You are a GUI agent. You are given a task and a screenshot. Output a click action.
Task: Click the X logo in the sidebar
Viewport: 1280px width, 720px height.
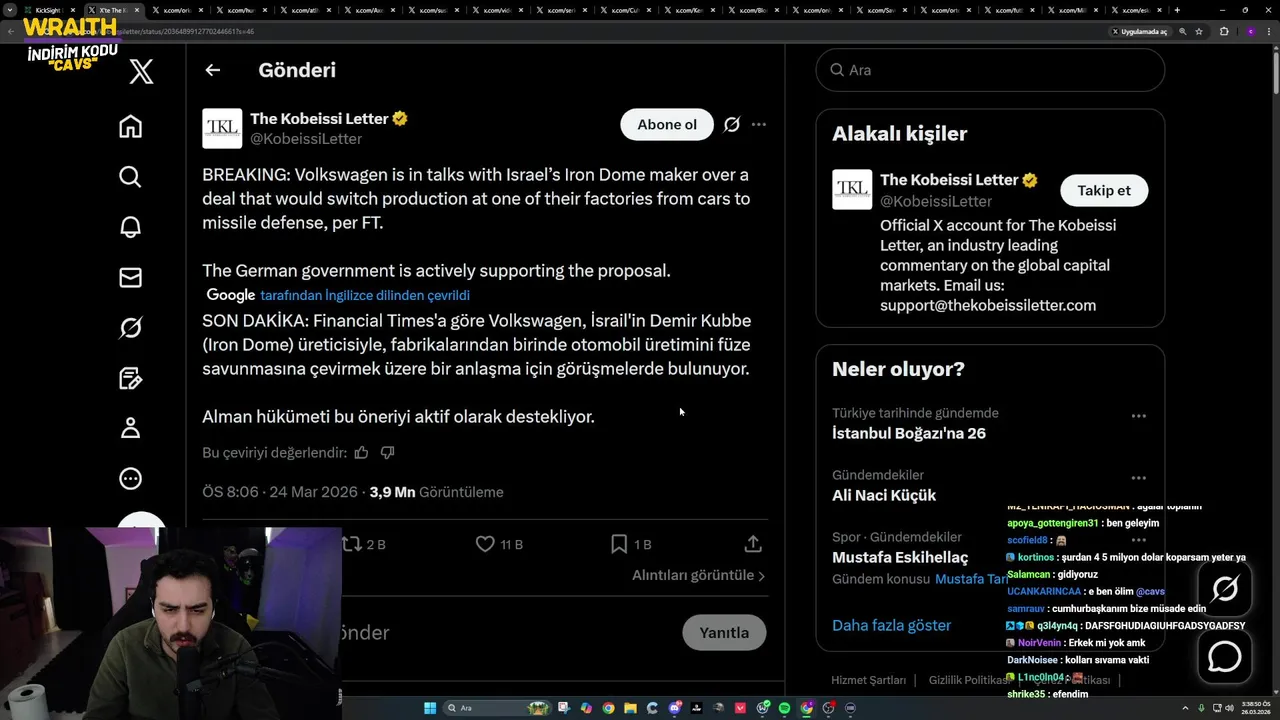141,71
